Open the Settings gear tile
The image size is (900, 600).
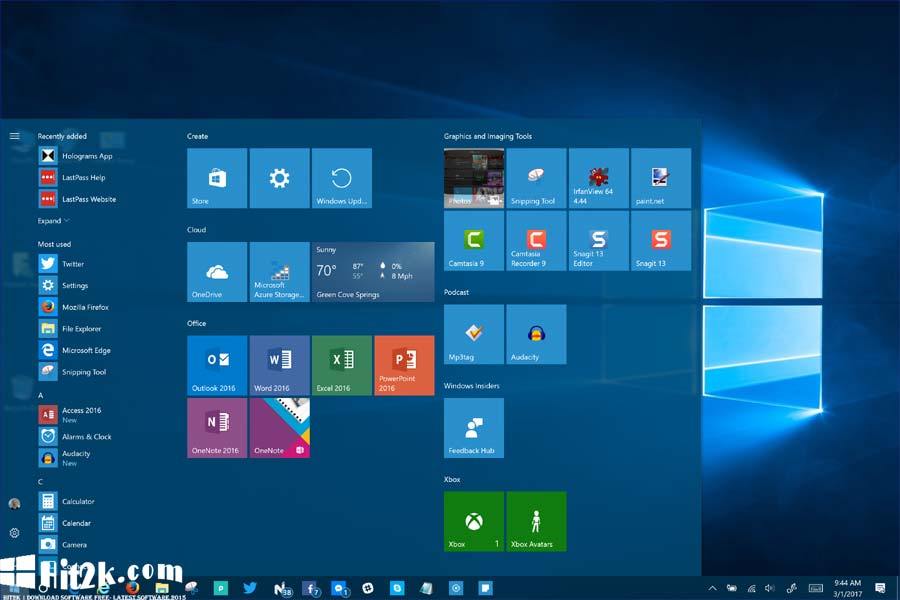pyautogui.click(x=280, y=178)
